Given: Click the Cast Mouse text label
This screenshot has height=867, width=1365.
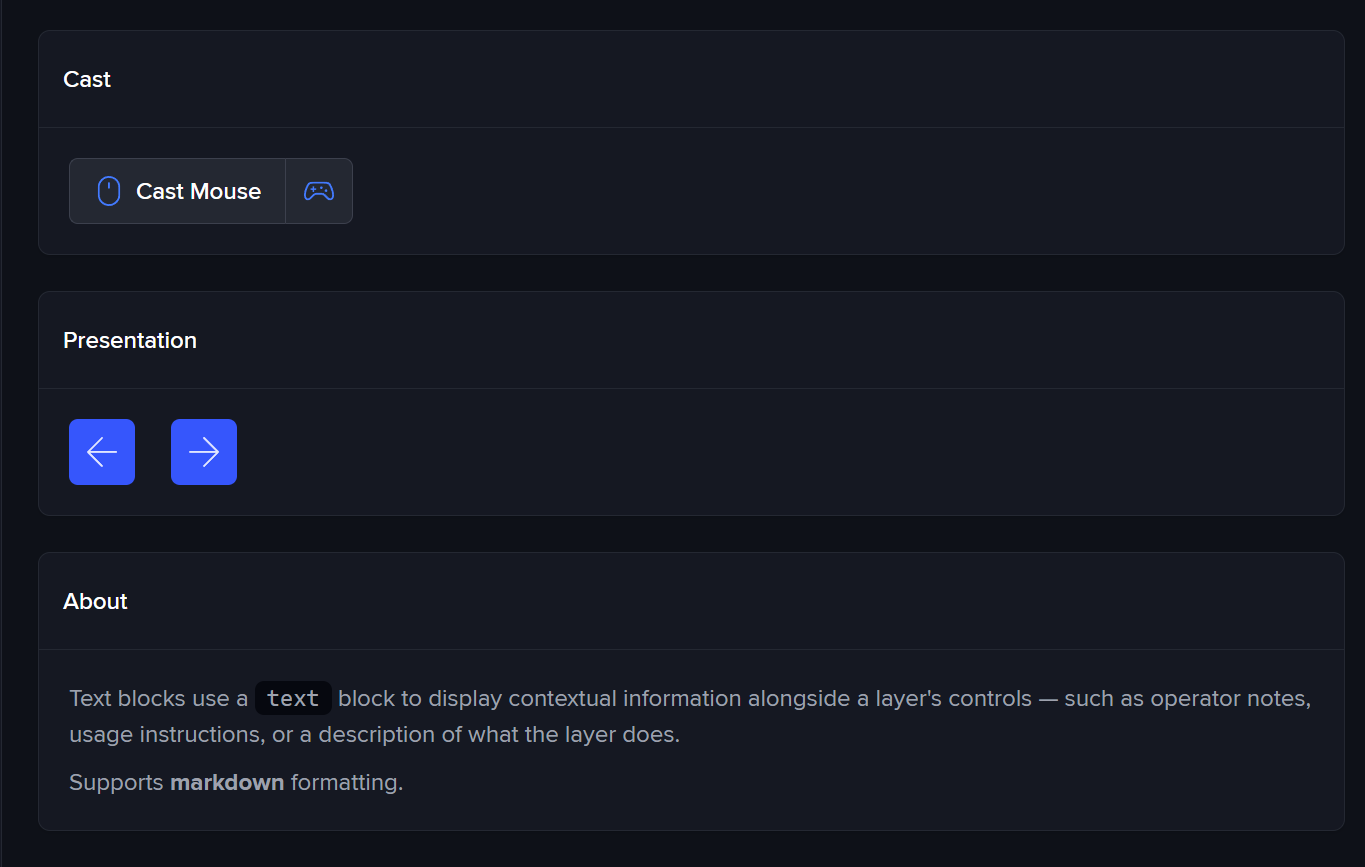Looking at the screenshot, I should (x=198, y=191).
